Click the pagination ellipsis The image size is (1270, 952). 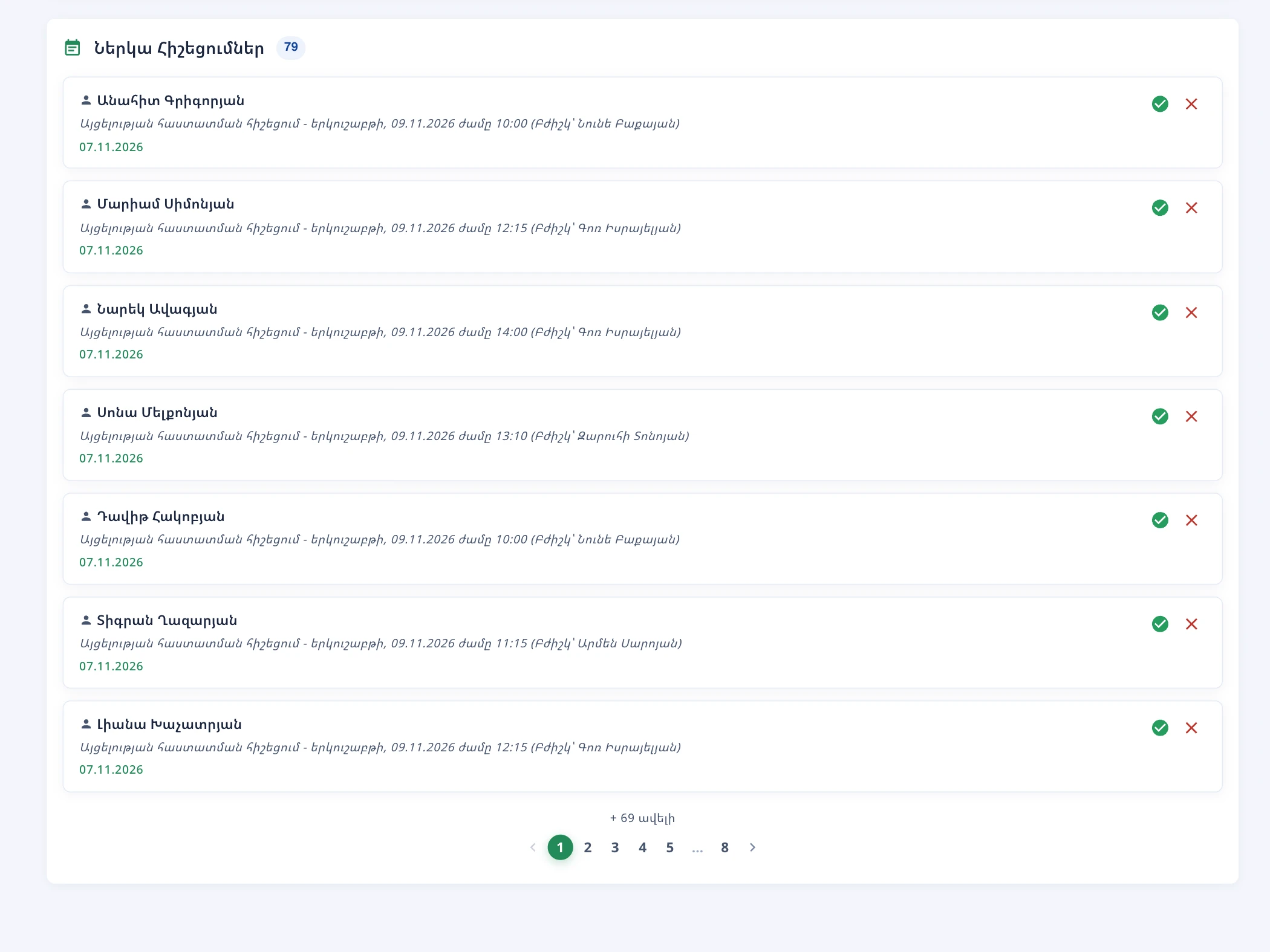tap(697, 849)
